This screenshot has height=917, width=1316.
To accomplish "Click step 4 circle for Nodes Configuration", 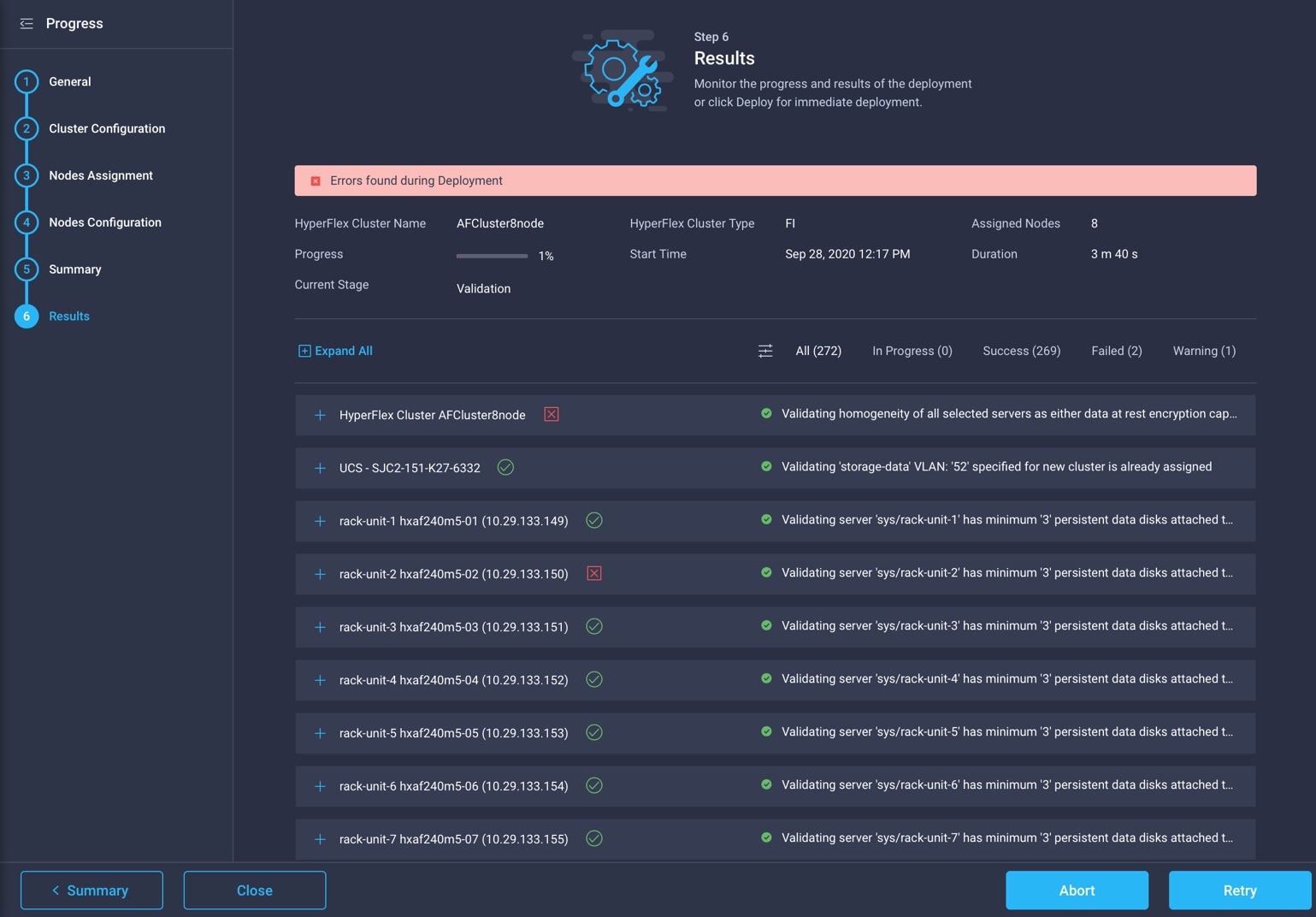I will (x=27, y=222).
